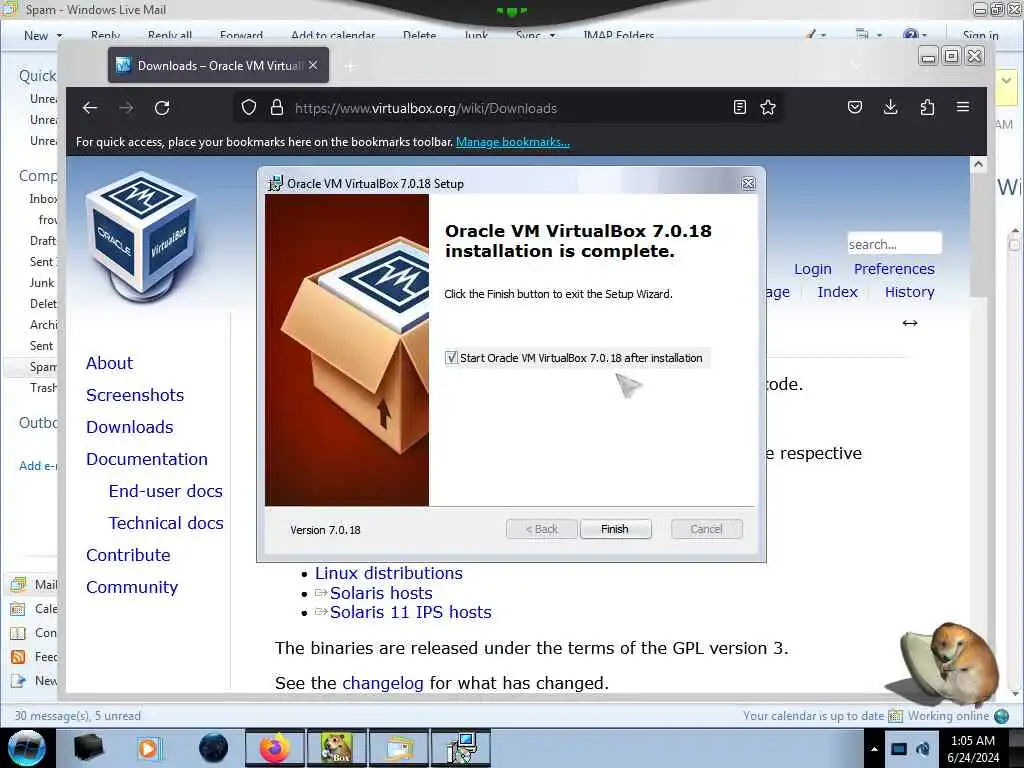Image resolution: width=1024 pixels, height=768 pixels.
Task: Close the VirtualBox Setup dialog with X
Action: click(x=748, y=184)
